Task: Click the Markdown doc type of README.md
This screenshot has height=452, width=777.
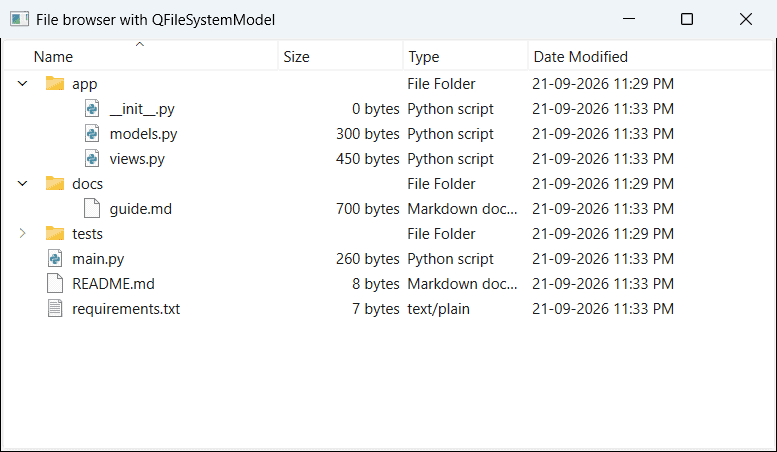Action: click(x=462, y=284)
